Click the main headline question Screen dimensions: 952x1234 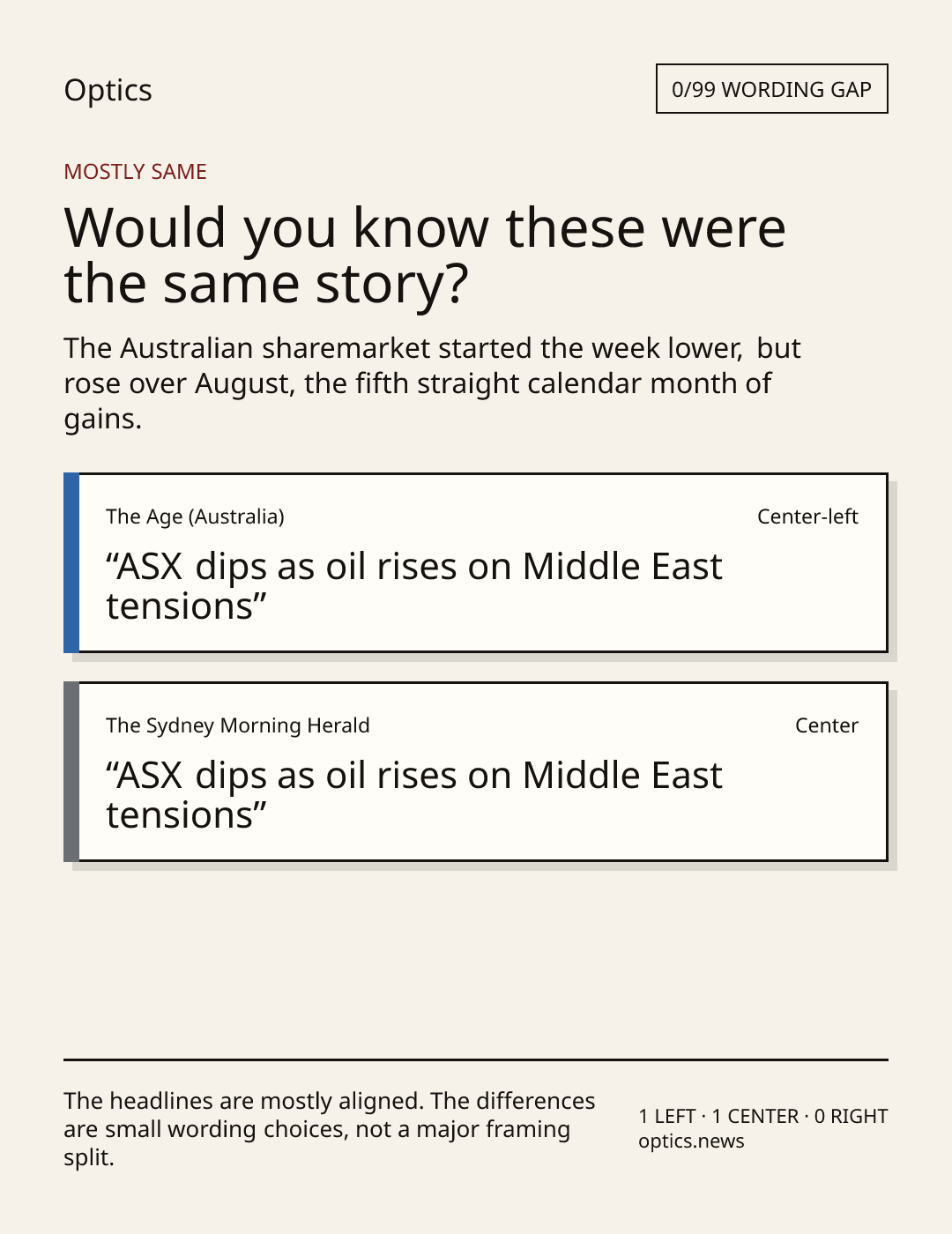pos(425,255)
